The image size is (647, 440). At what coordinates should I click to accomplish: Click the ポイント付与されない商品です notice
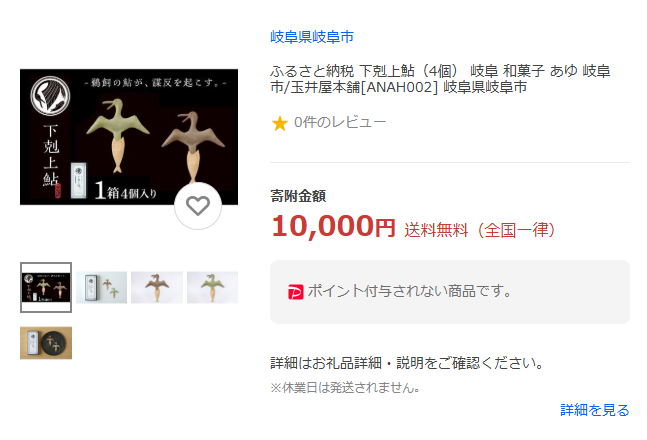pos(409,291)
